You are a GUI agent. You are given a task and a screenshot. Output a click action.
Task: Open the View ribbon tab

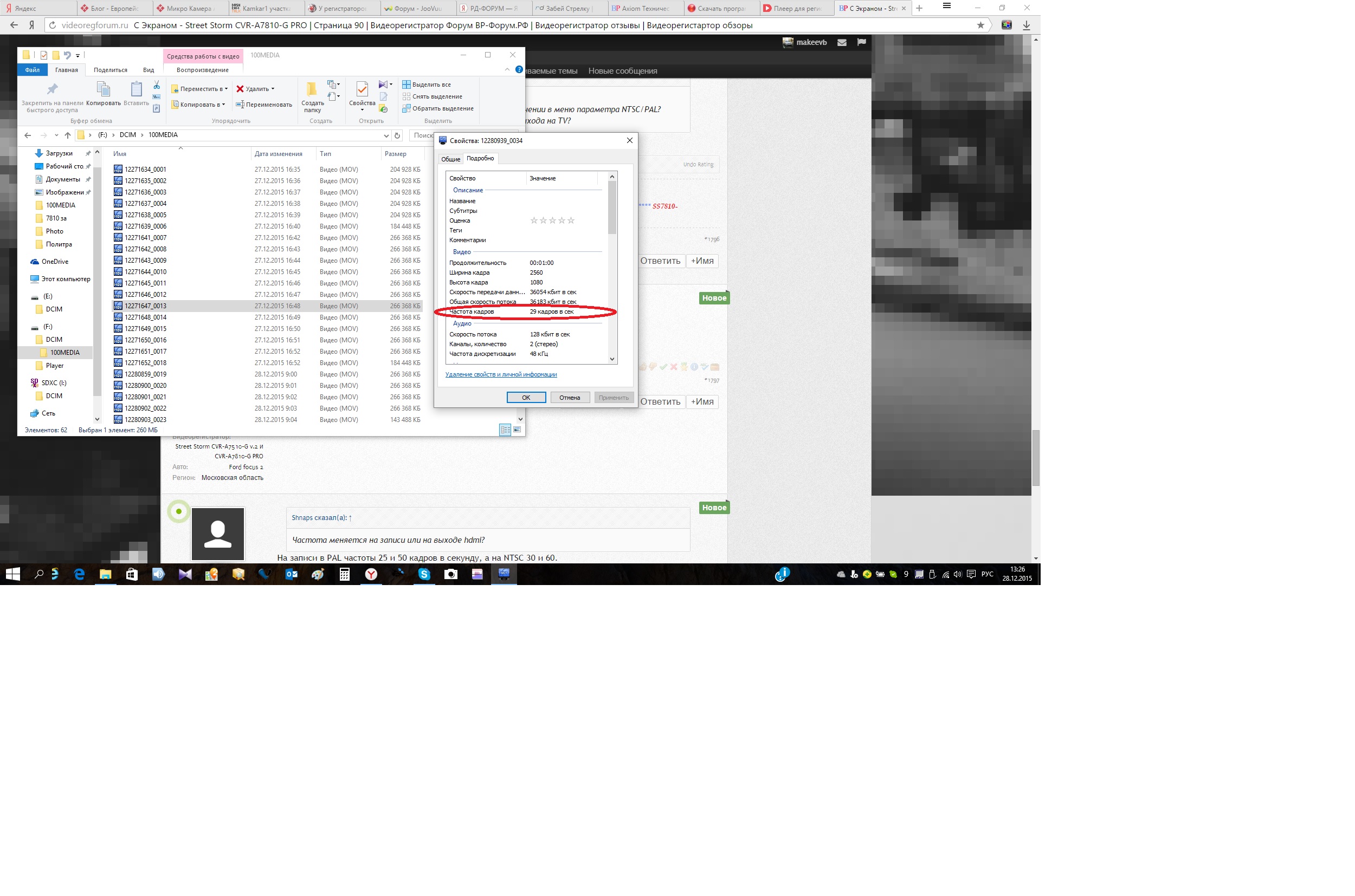point(148,70)
